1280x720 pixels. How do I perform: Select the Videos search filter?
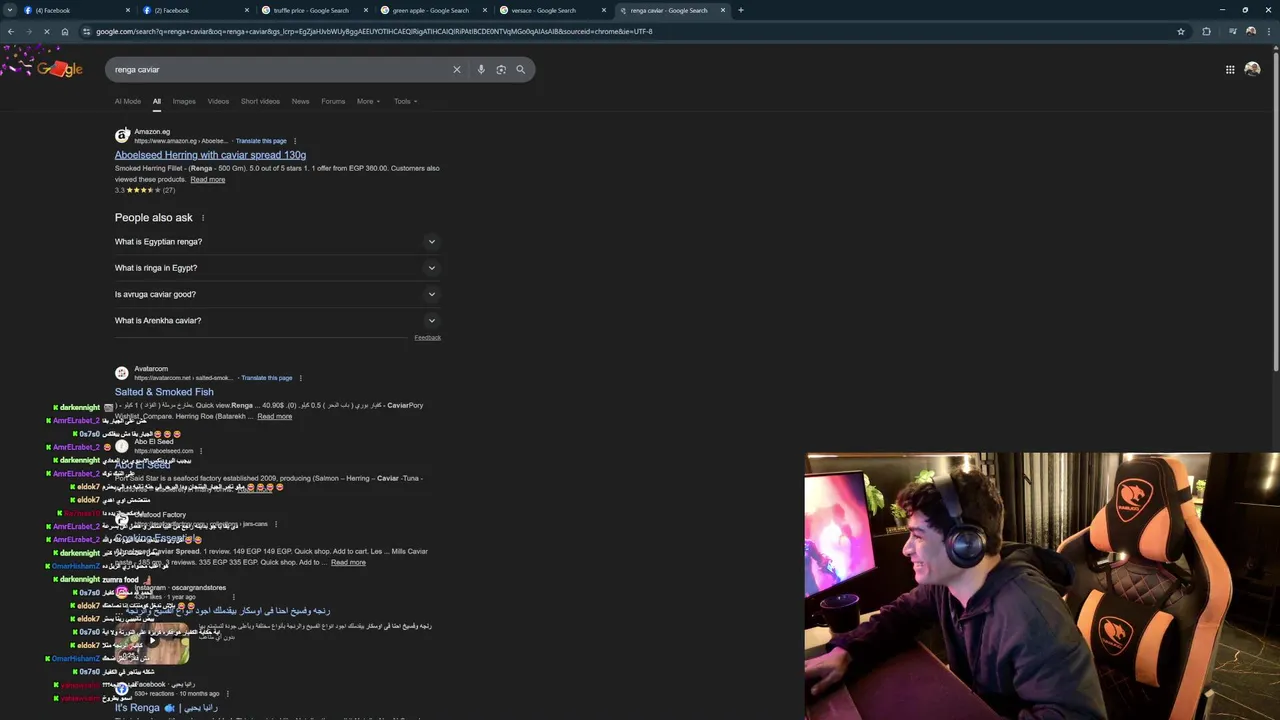(x=218, y=101)
